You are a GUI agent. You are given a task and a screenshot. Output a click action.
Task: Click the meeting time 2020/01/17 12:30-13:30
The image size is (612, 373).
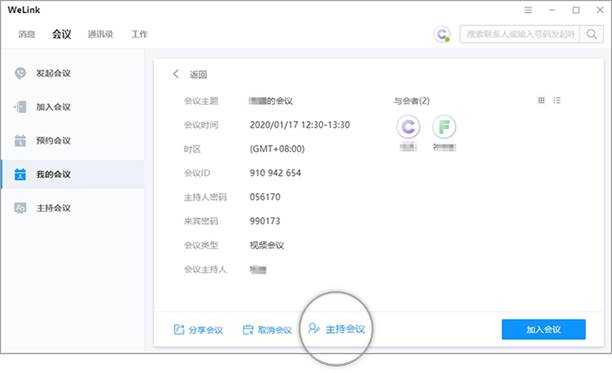tap(300, 125)
